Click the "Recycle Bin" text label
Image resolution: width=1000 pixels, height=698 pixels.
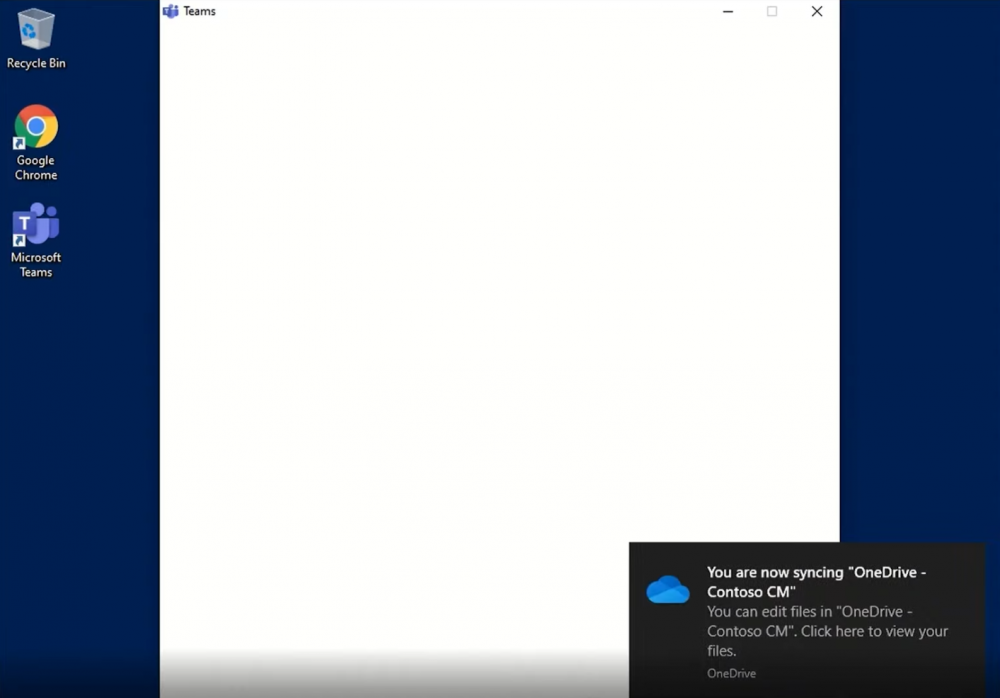point(36,63)
